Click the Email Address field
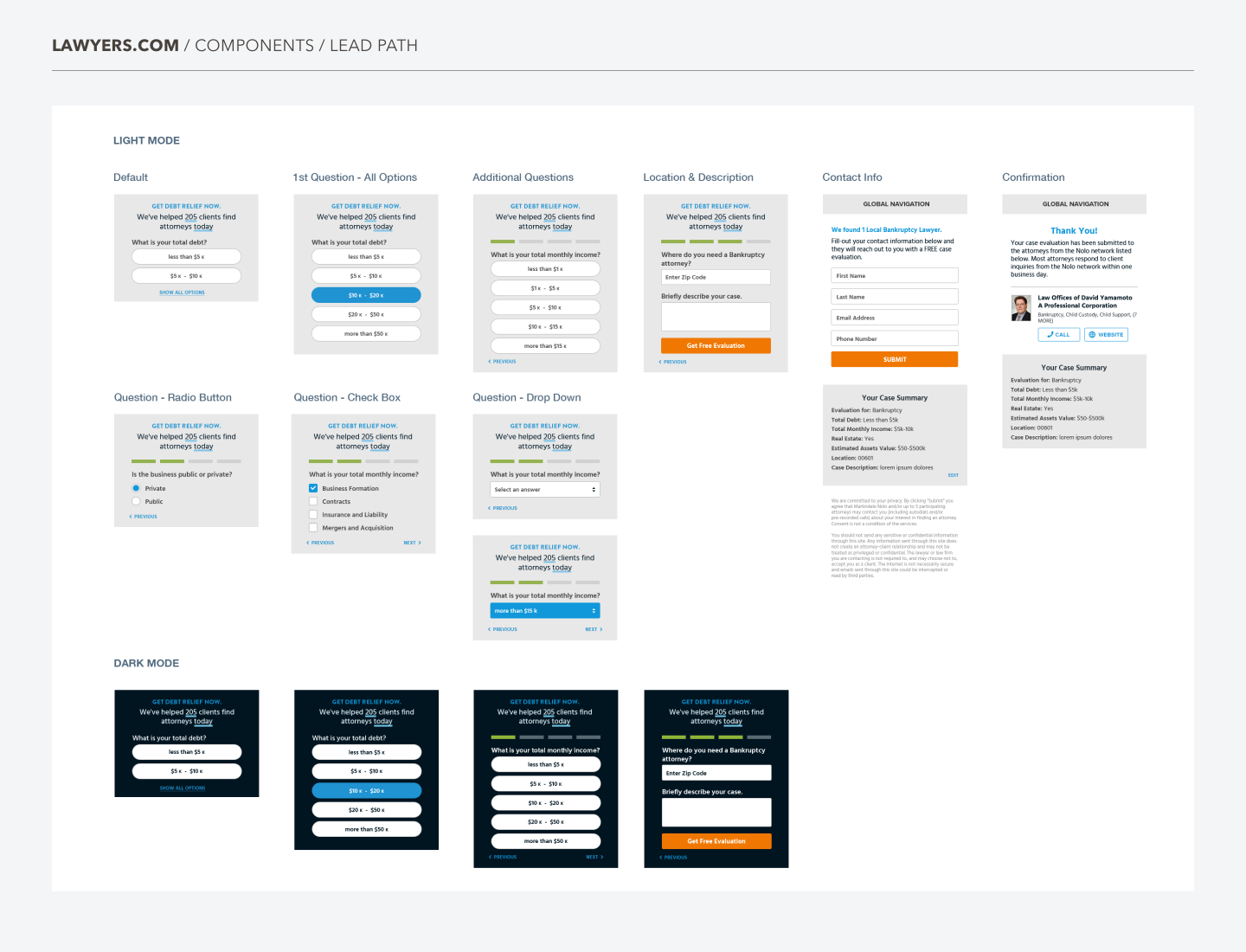Image resolution: width=1246 pixels, height=952 pixels. coord(895,318)
